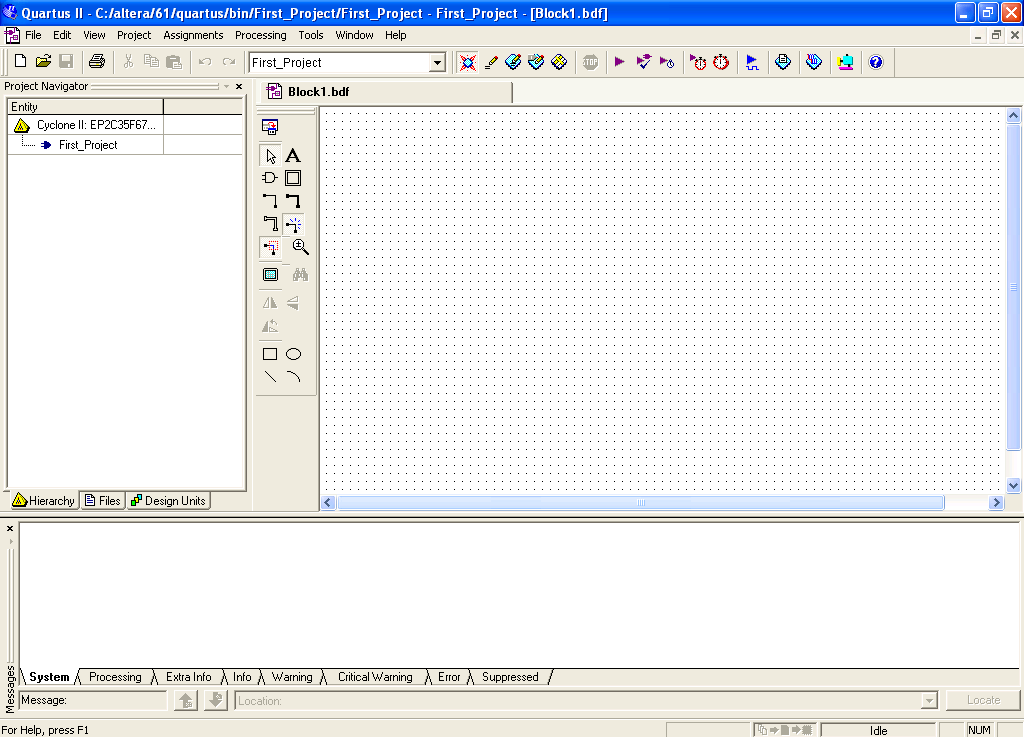This screenshot has height=737, width=1024.
Task: Click the Locate button
Action: (x=983, y=700)
